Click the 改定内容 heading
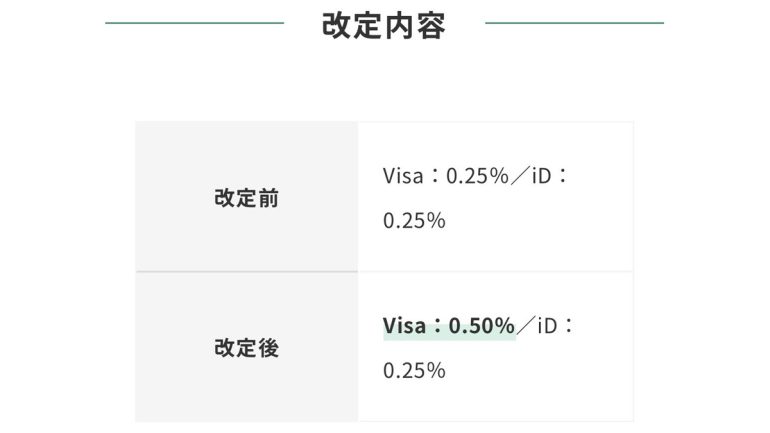Viewport: 770px width, 433px height. click(384, 27)
